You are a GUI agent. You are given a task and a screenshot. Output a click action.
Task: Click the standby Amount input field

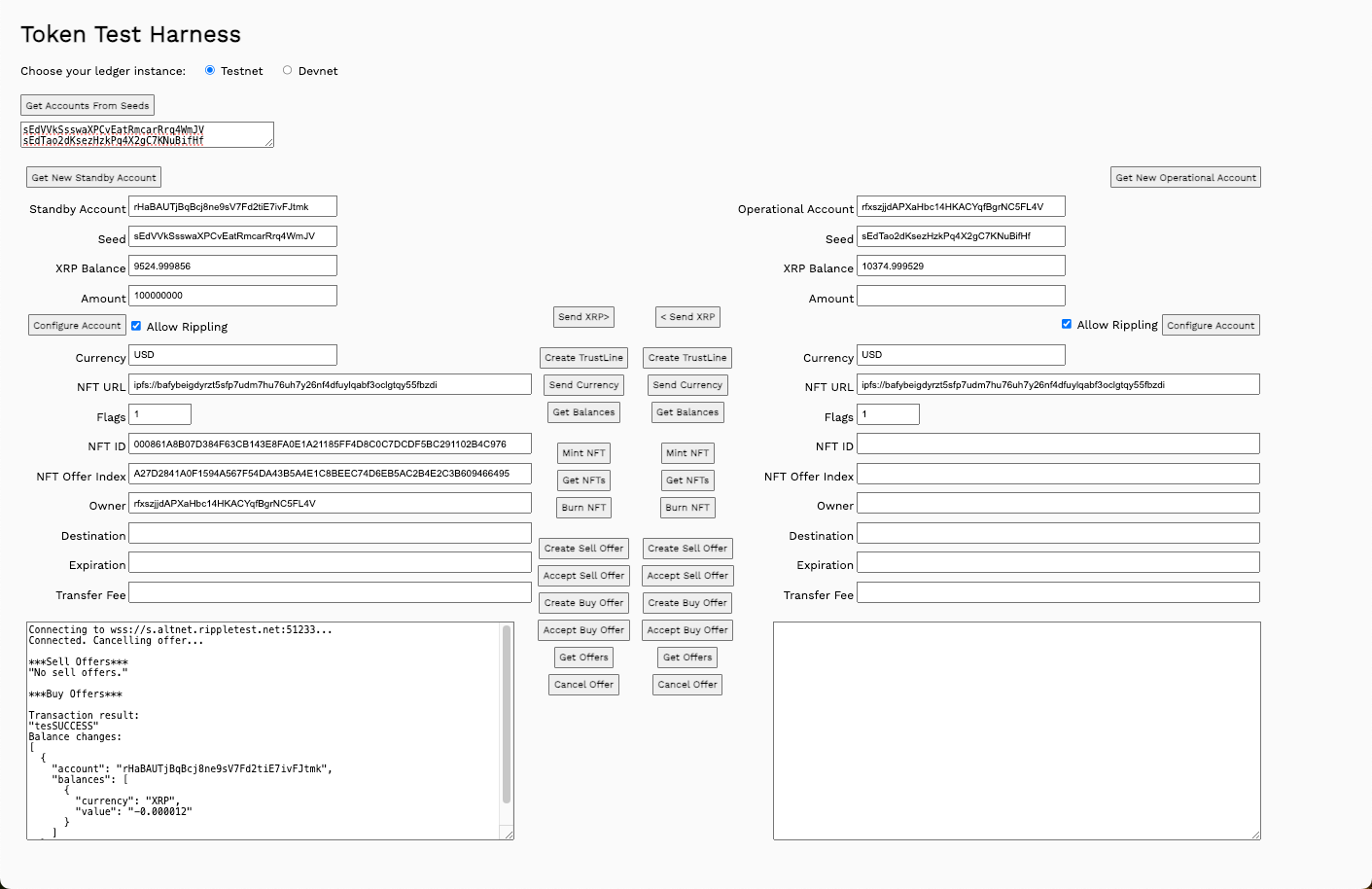pos(232,296)
